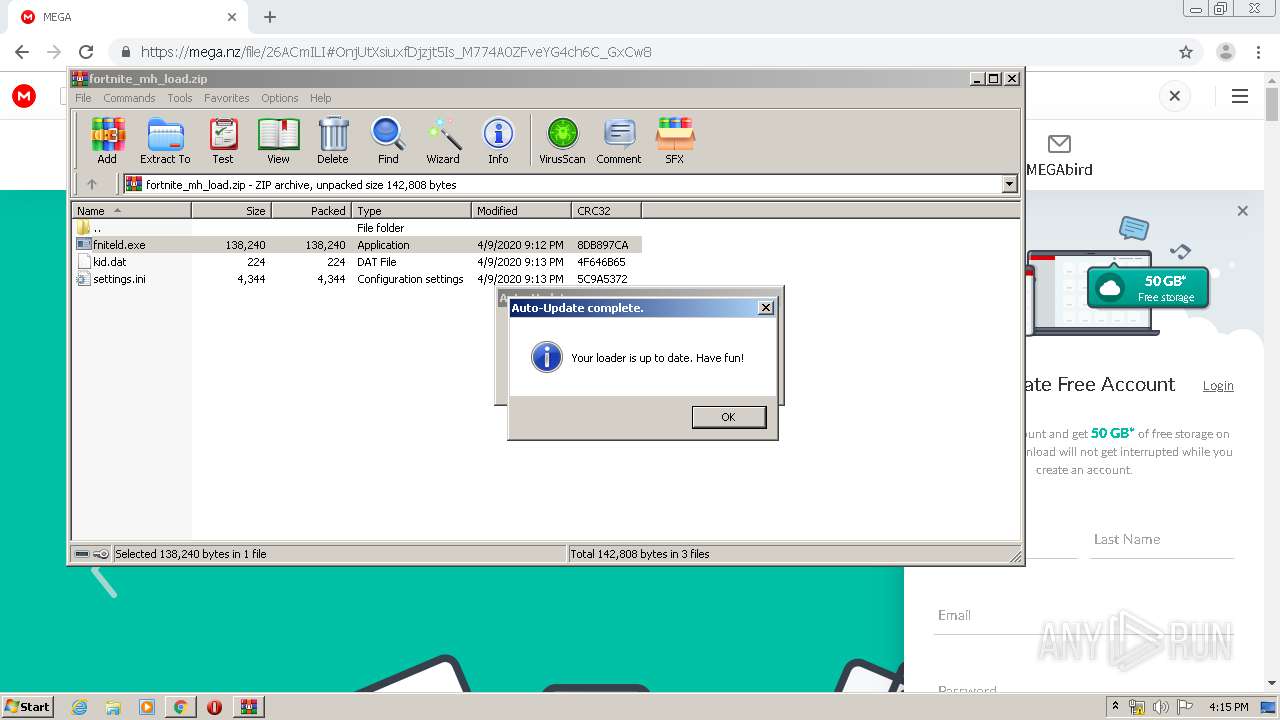Go up one folder level arrow
The width and height of the screenshot is (1280, 720).
coord(92,184)
